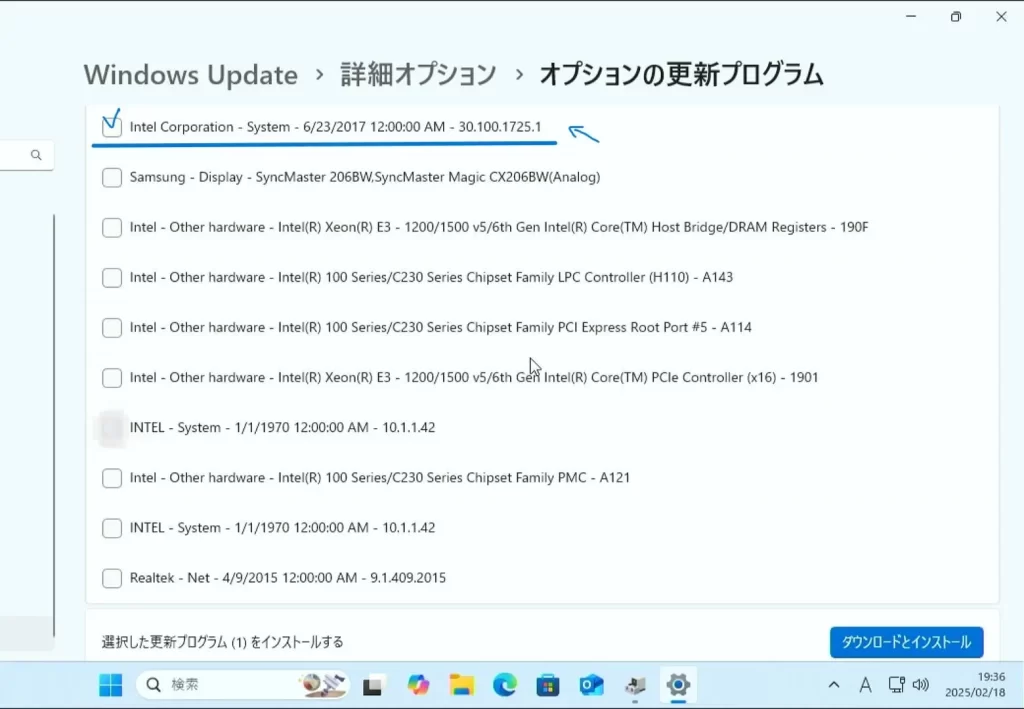Tick the LPC Controller (H110) A143 checkbox
1024x709 pixels.
pos(112,277)
